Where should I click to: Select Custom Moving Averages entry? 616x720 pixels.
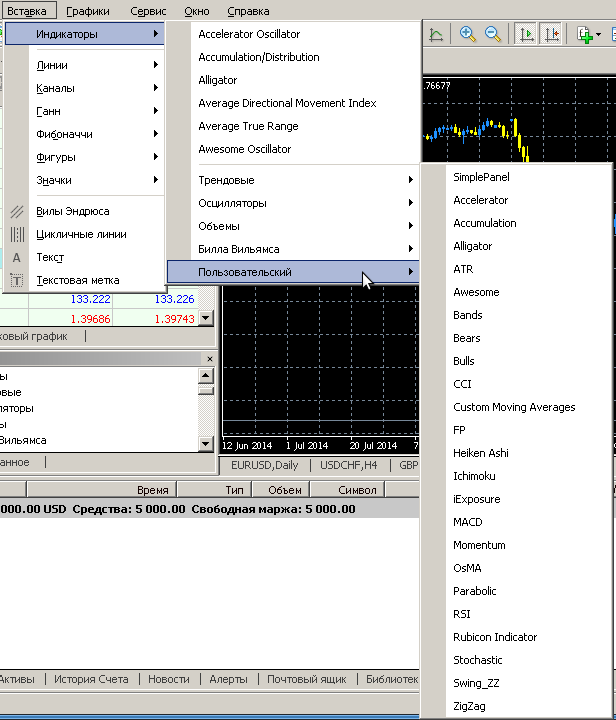(x=514, y=407)
